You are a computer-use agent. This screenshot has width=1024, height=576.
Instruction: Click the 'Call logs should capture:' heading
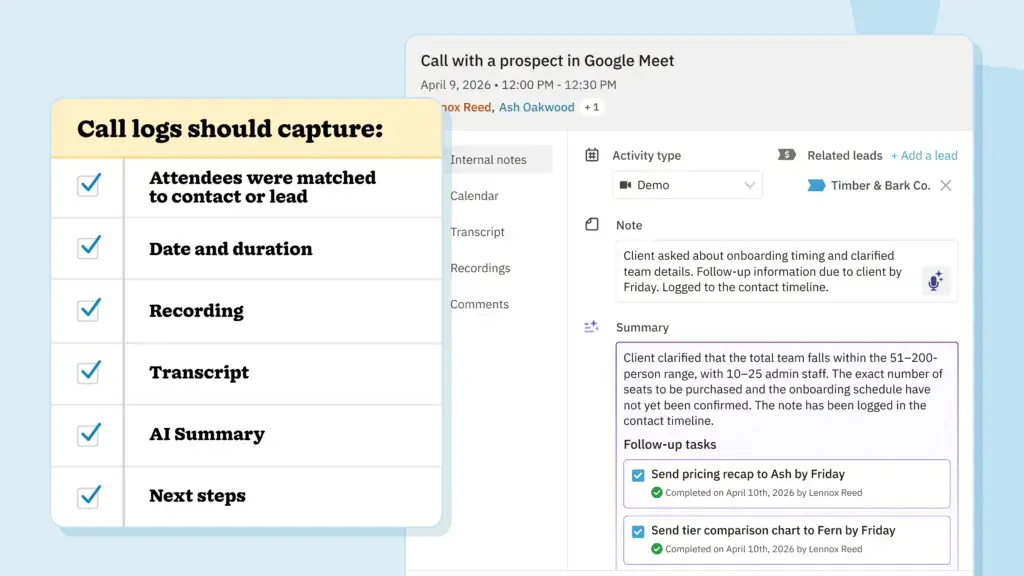(x=230, y=129)
